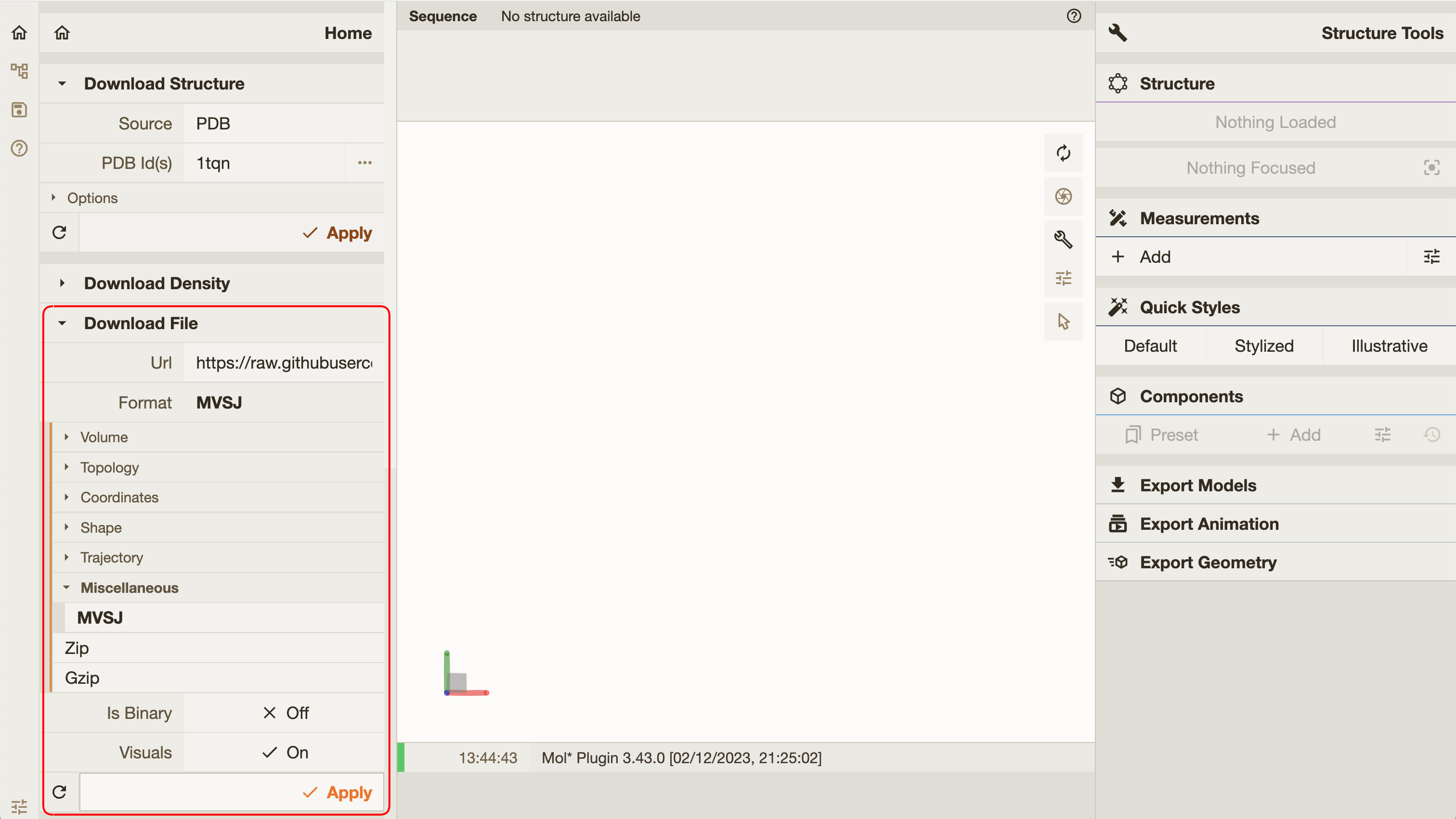Screen dimensions: 1456x819
Task: Select the Illustrative quick style tab
Action: coord(1389,346)
